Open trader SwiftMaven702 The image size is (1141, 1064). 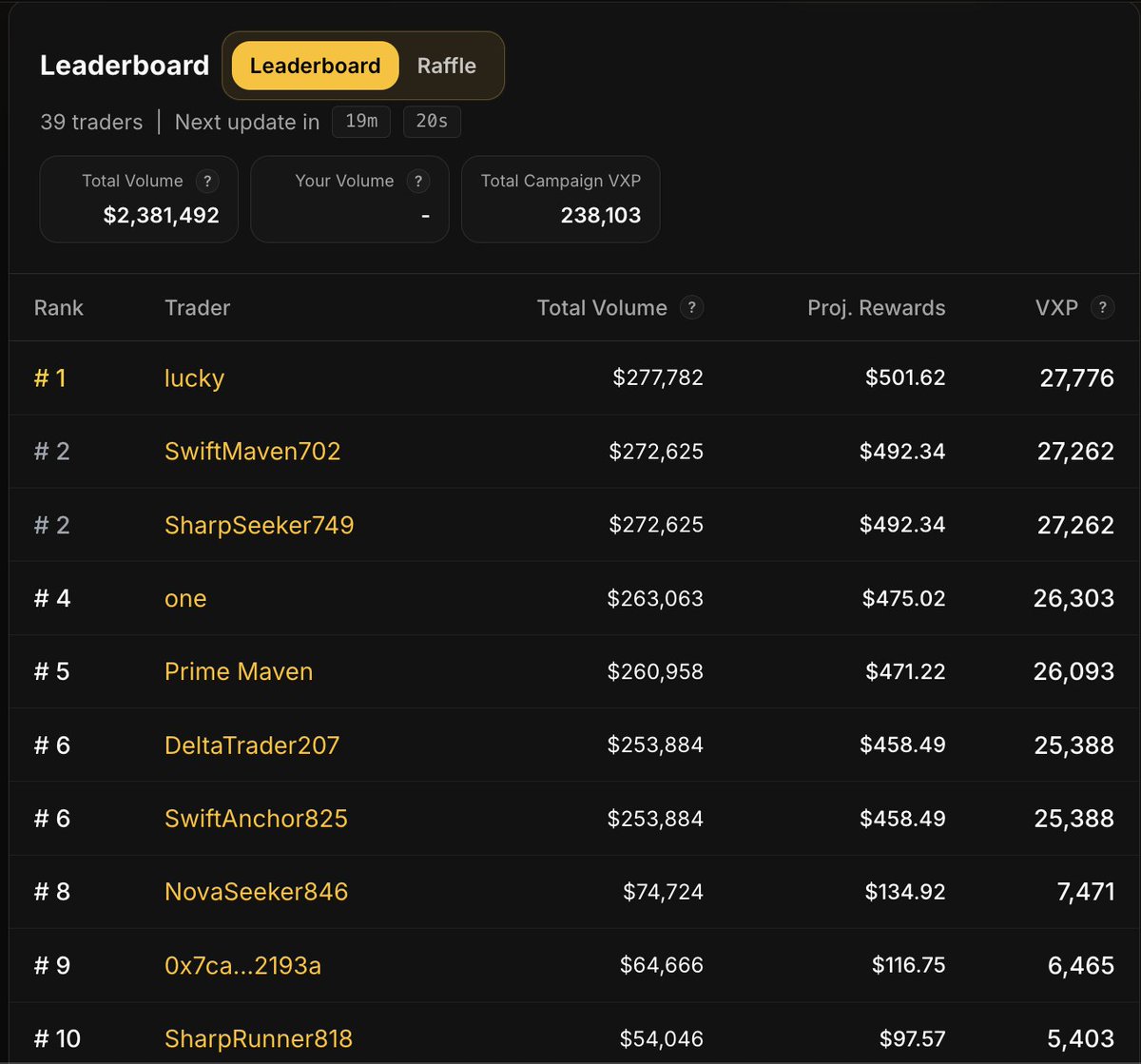click(252, 451)
